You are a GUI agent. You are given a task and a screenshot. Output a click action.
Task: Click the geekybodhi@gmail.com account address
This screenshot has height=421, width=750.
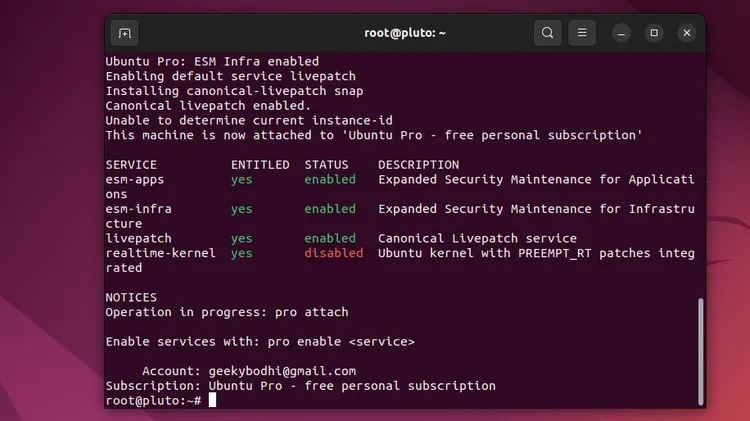click(282, 371)
